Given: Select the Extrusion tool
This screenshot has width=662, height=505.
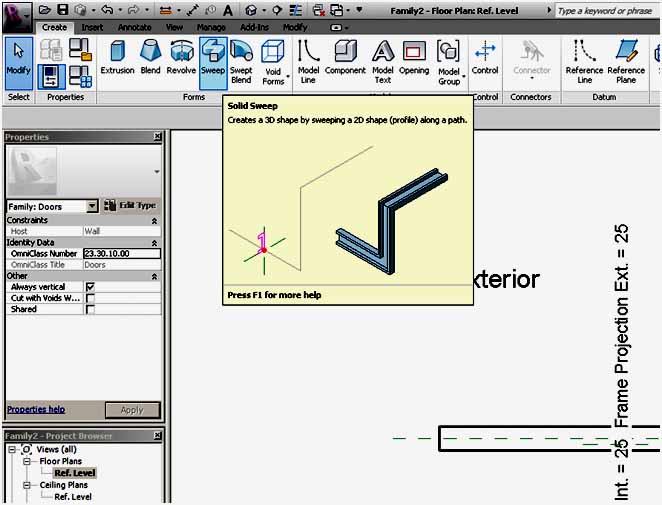Looking at the screenshot, I should 117,58.
